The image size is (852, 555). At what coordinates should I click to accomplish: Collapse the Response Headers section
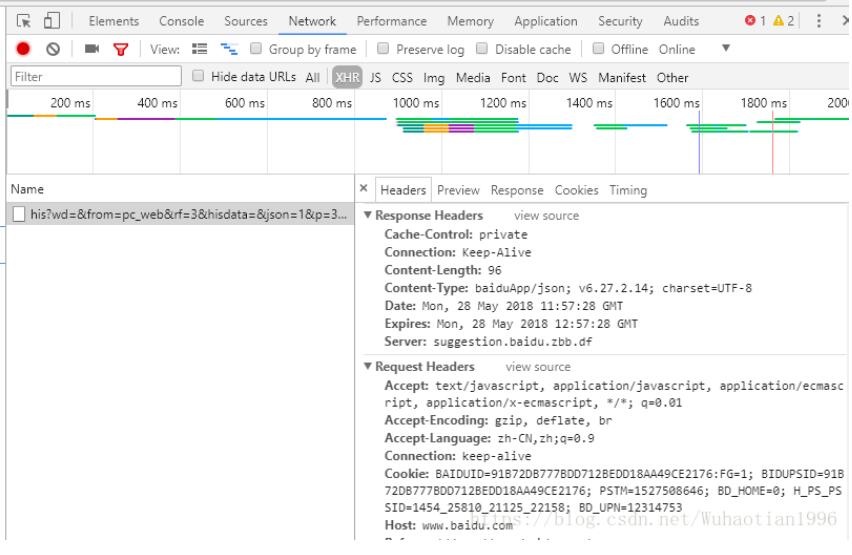click(368, 215)
